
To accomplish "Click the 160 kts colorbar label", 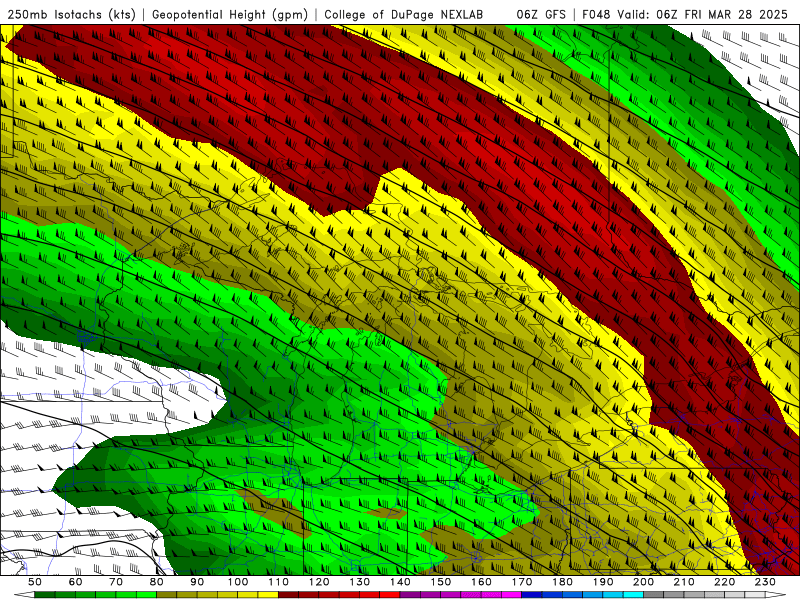I will (481, 582).
